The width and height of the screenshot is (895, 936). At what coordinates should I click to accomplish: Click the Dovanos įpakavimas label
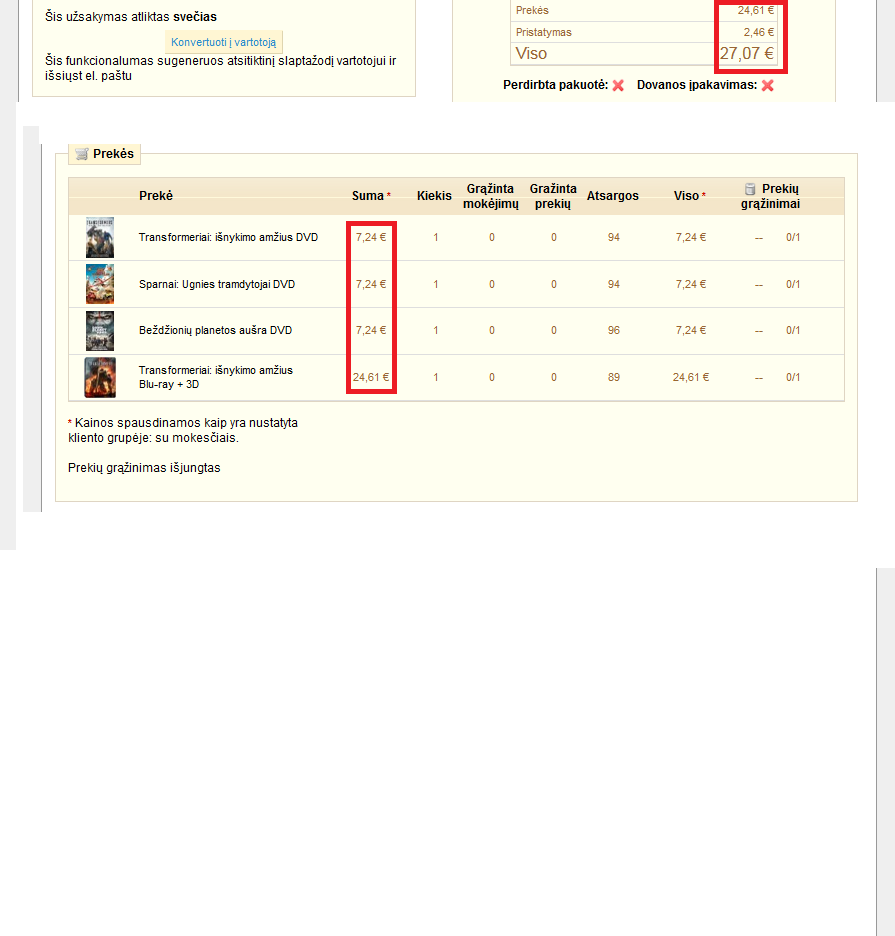tap(697, 85)
